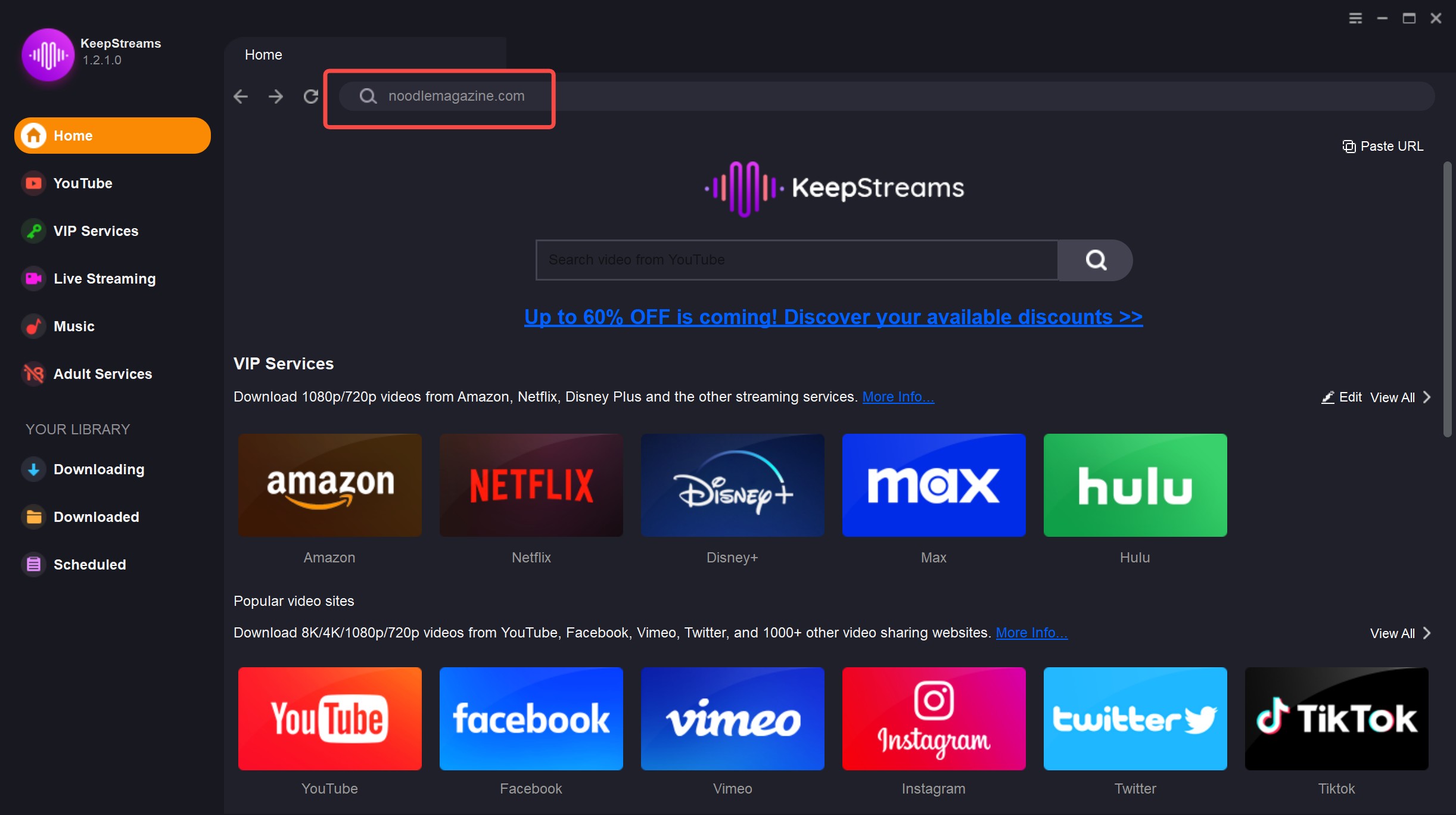Click View All text for Popular video sites
This screenshot has width=1456, height=815.
pos(1392,633)
